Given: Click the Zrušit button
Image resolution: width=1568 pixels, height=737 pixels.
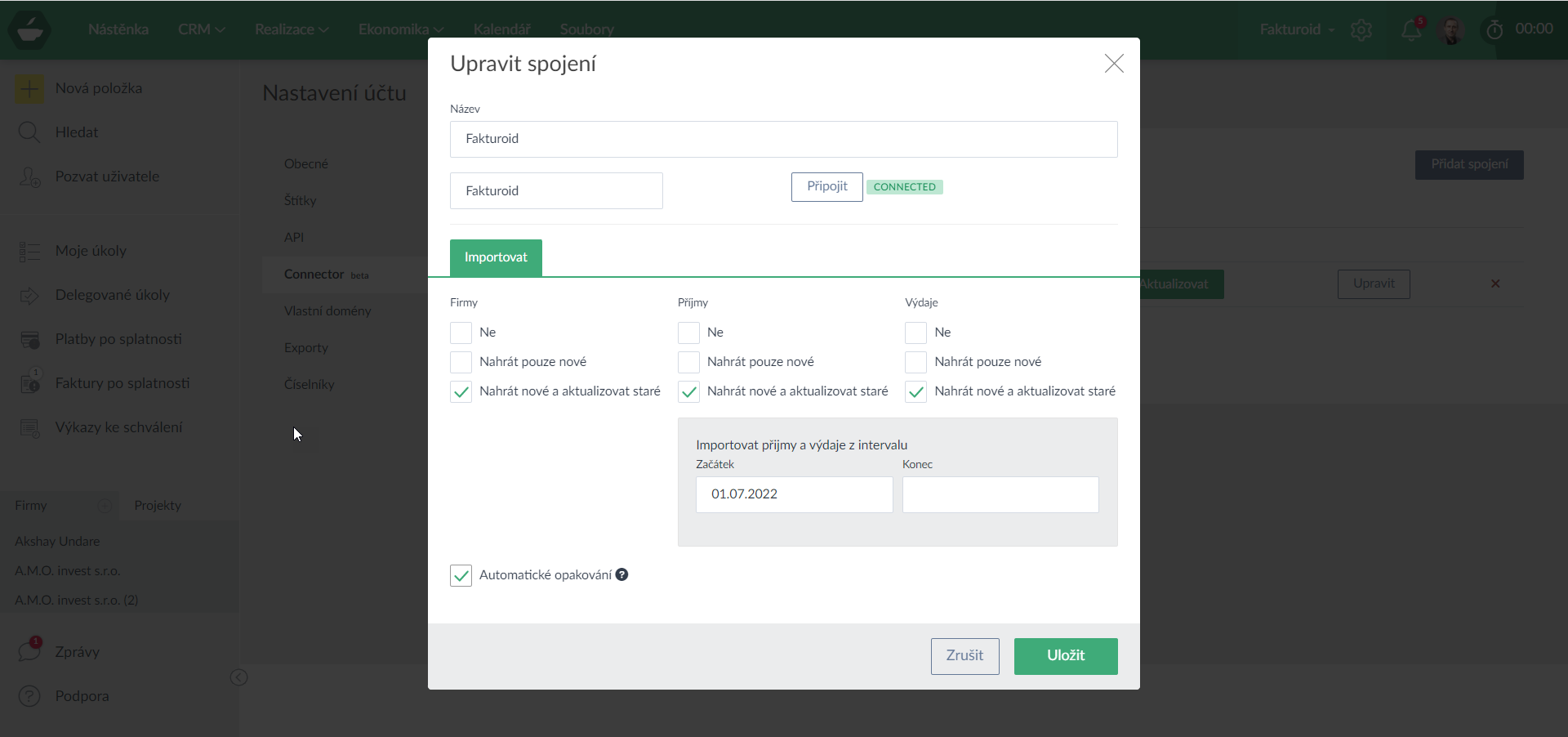Looking at the screenshot, I should point(964,656).
